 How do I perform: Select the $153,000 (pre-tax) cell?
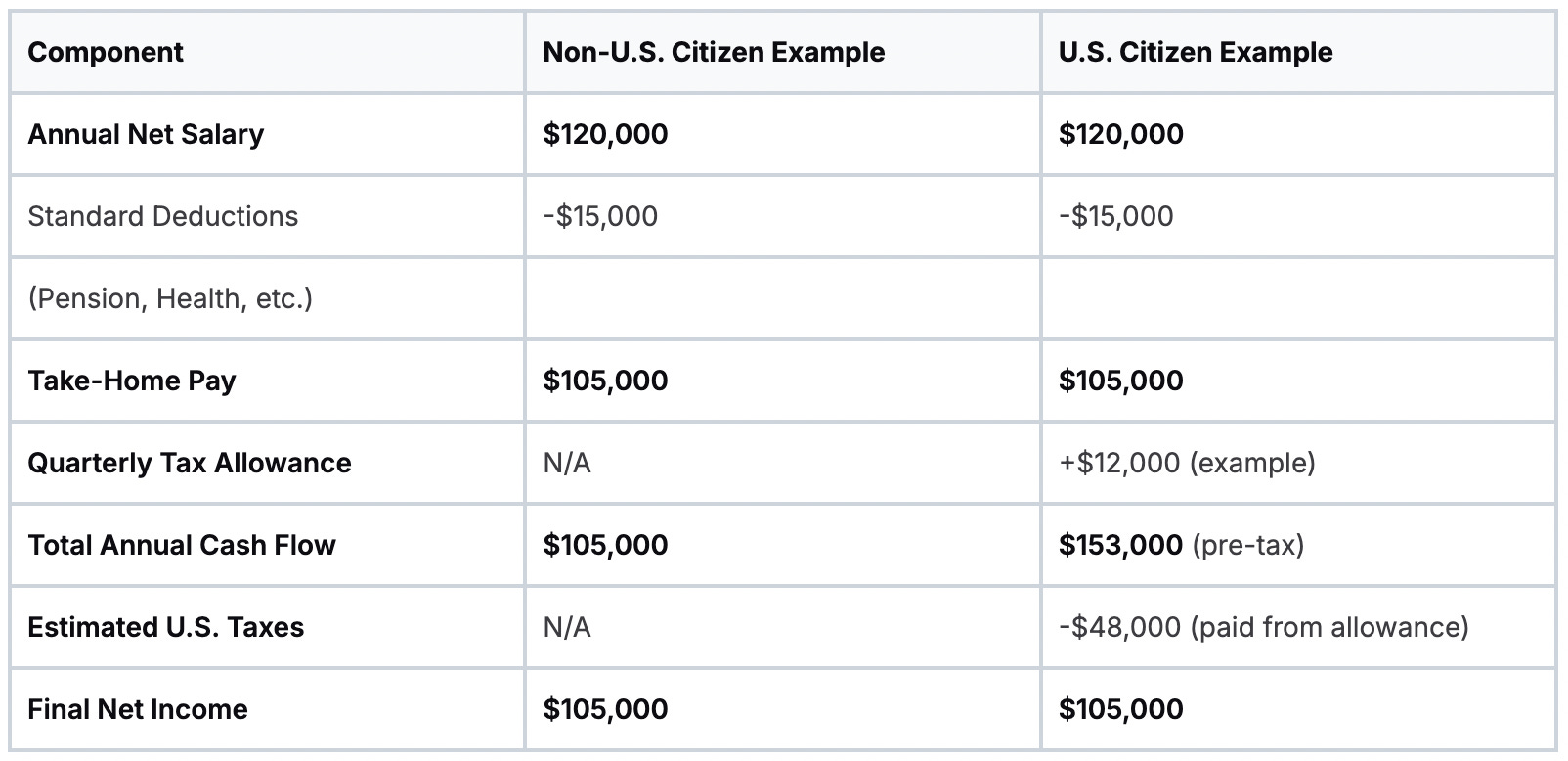[1181, 545]
